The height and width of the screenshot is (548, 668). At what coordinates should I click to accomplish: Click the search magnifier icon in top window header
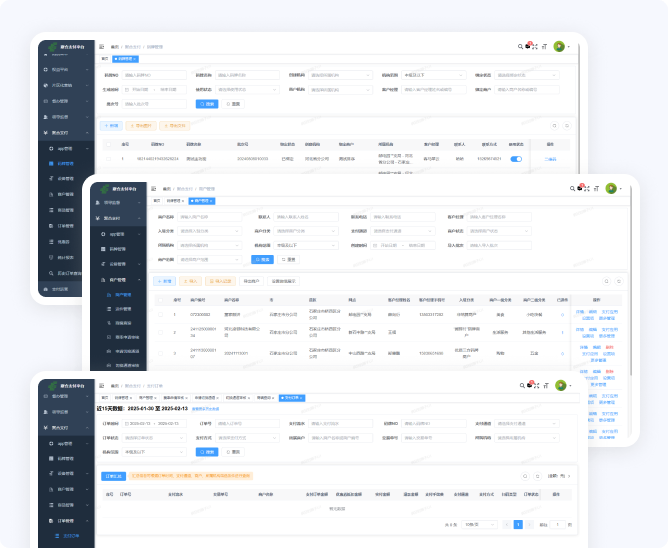point(520,46)
